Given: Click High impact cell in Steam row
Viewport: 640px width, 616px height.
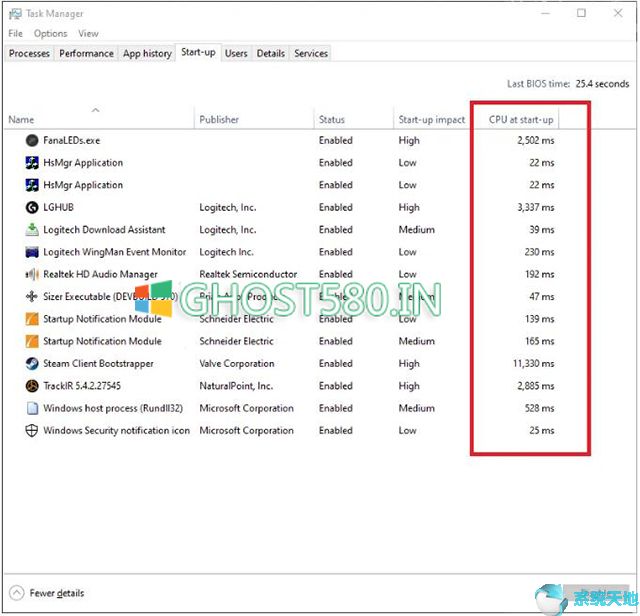Looking at the screenshot, I should pos(409,364).
